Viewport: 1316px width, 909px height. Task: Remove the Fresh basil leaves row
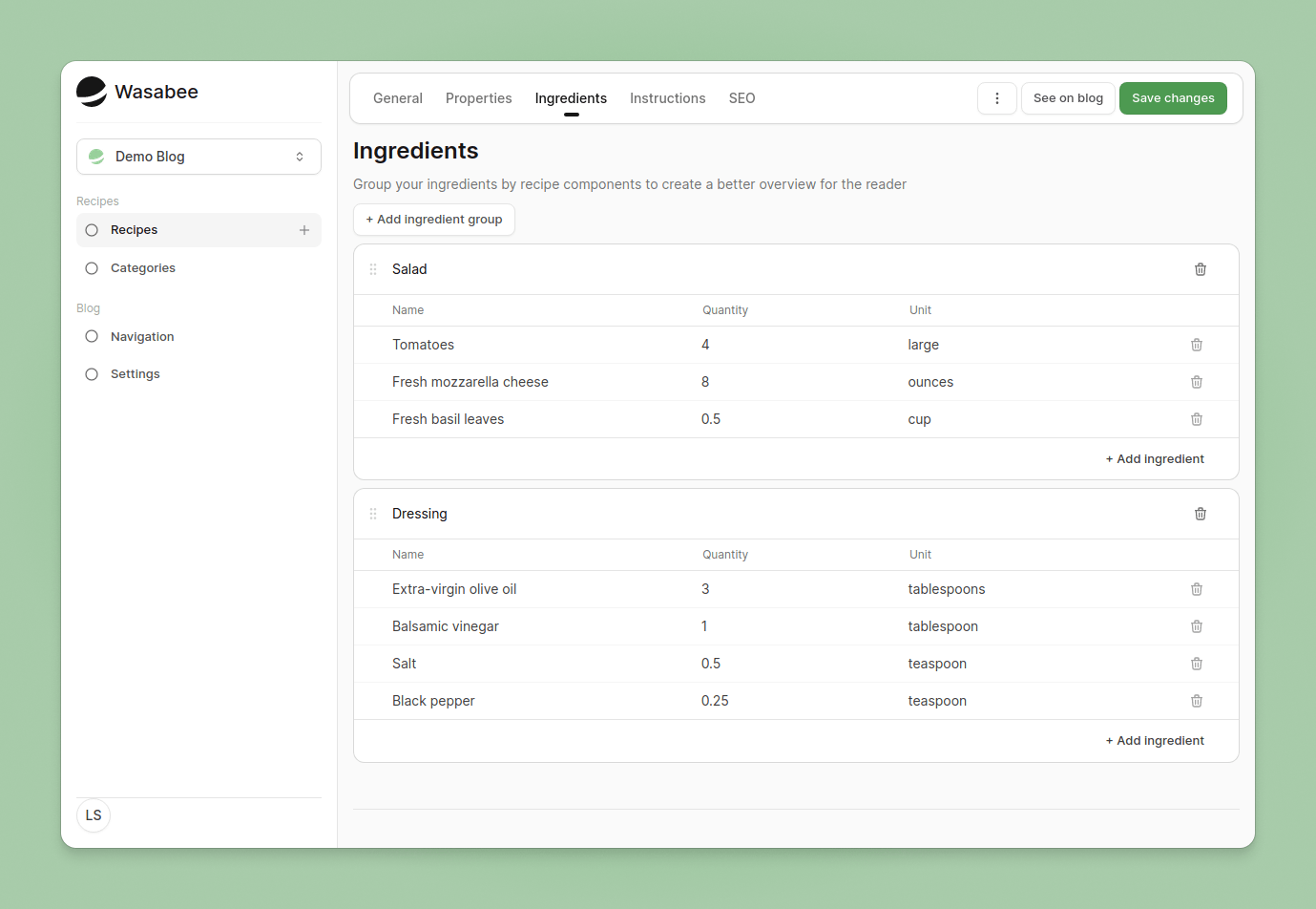click(1197, 419)
